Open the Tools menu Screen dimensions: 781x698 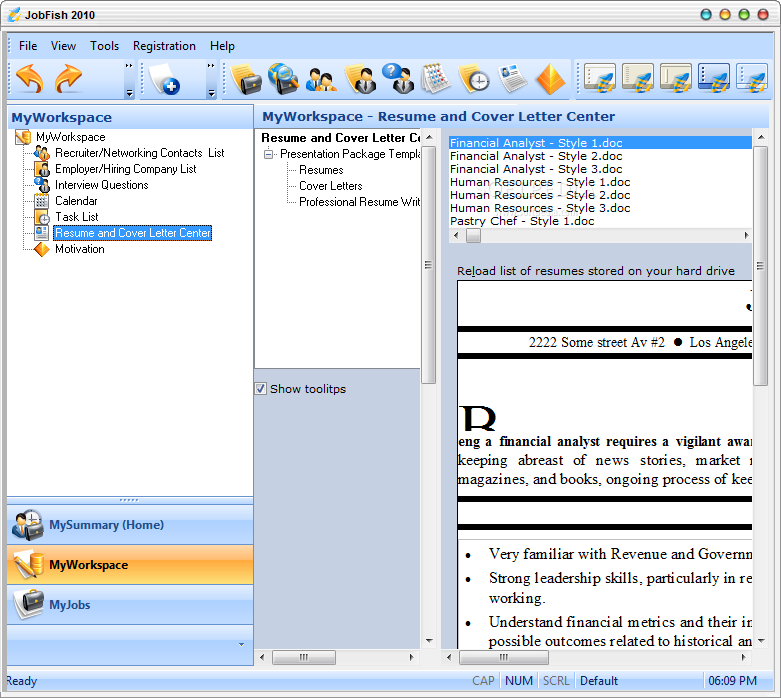105,46
